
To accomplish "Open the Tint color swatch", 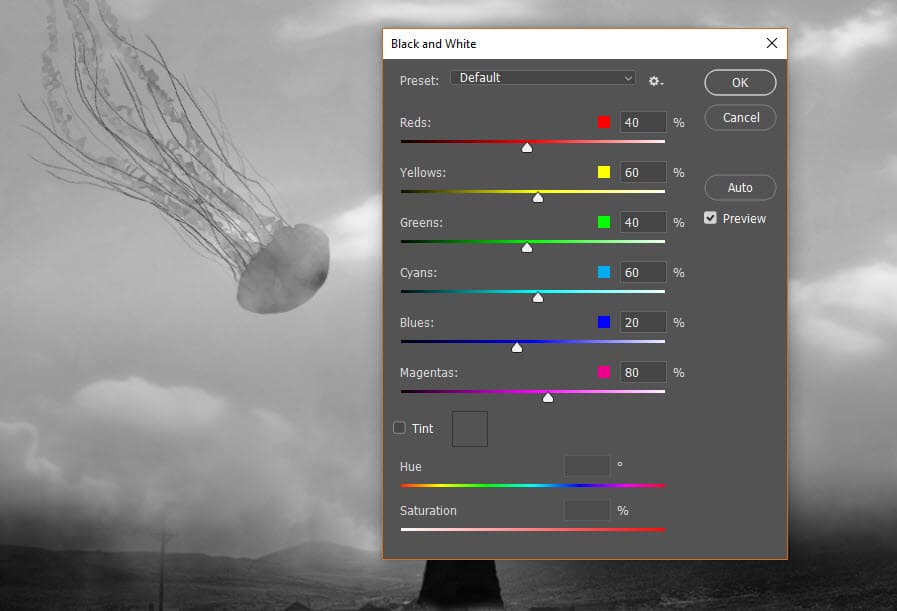I will pyautogui.click(x=470, y=429).
